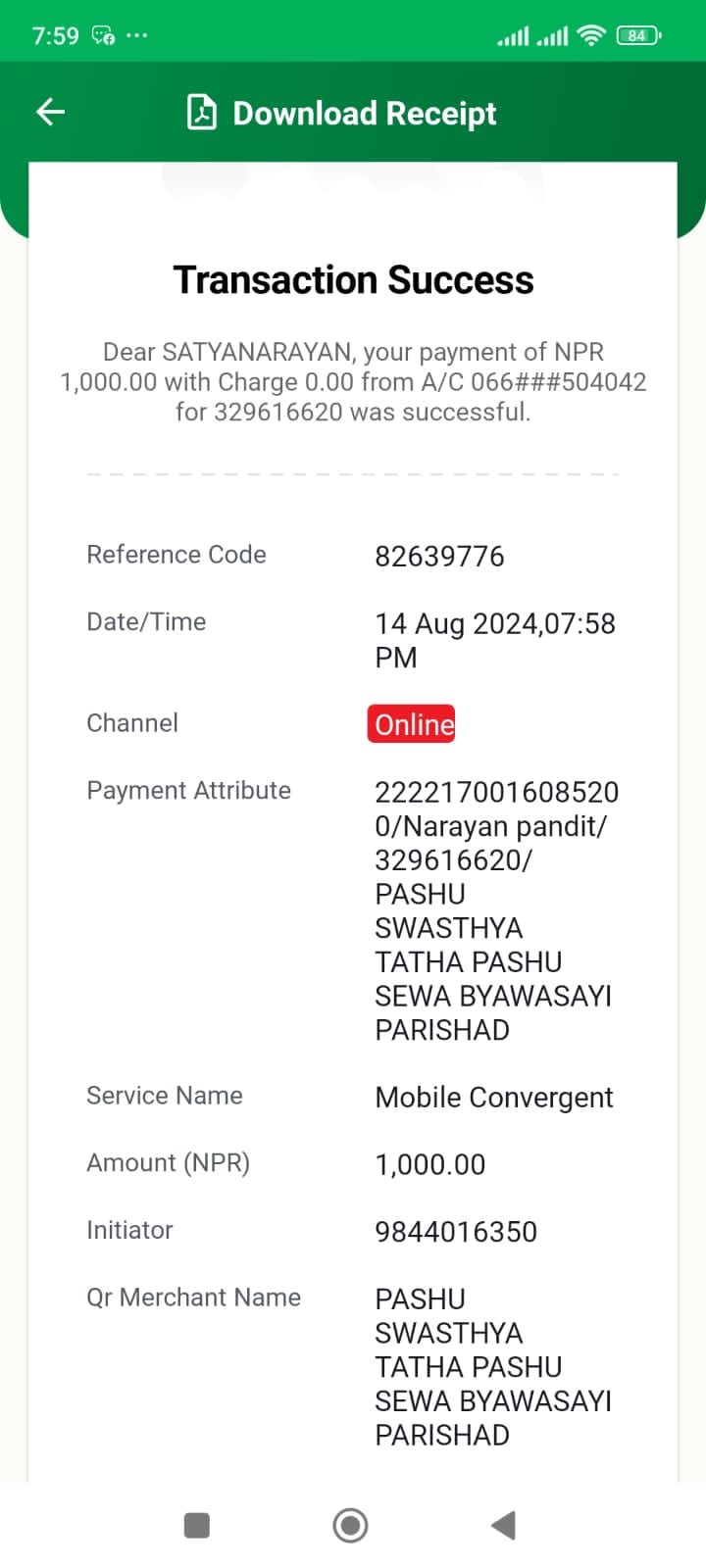Tap the red Online channel badge

pos(412,724)
